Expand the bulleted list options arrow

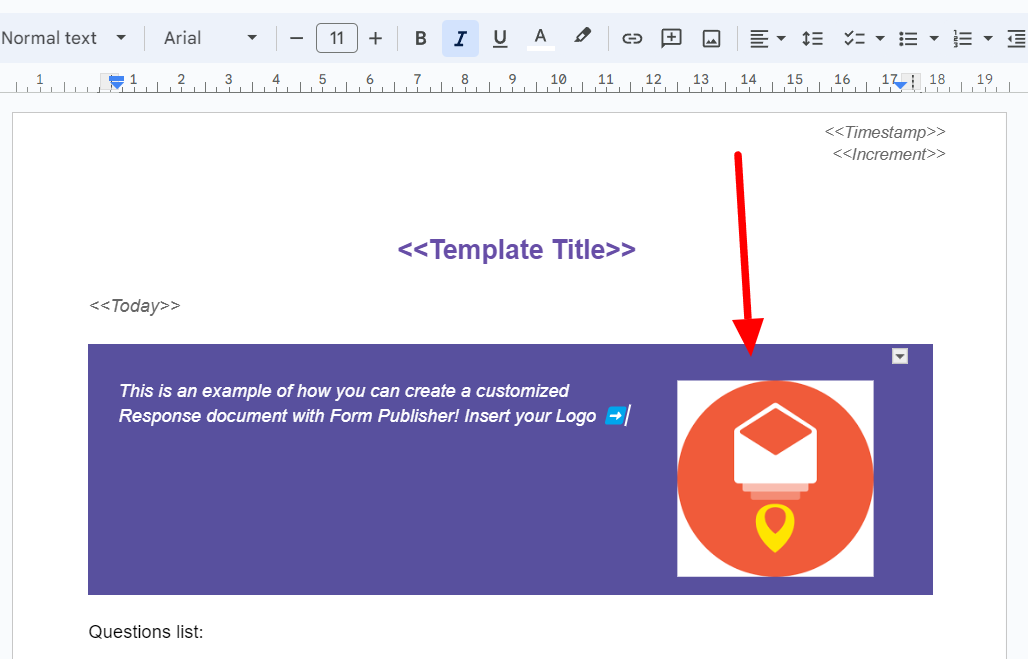(934, 38)
